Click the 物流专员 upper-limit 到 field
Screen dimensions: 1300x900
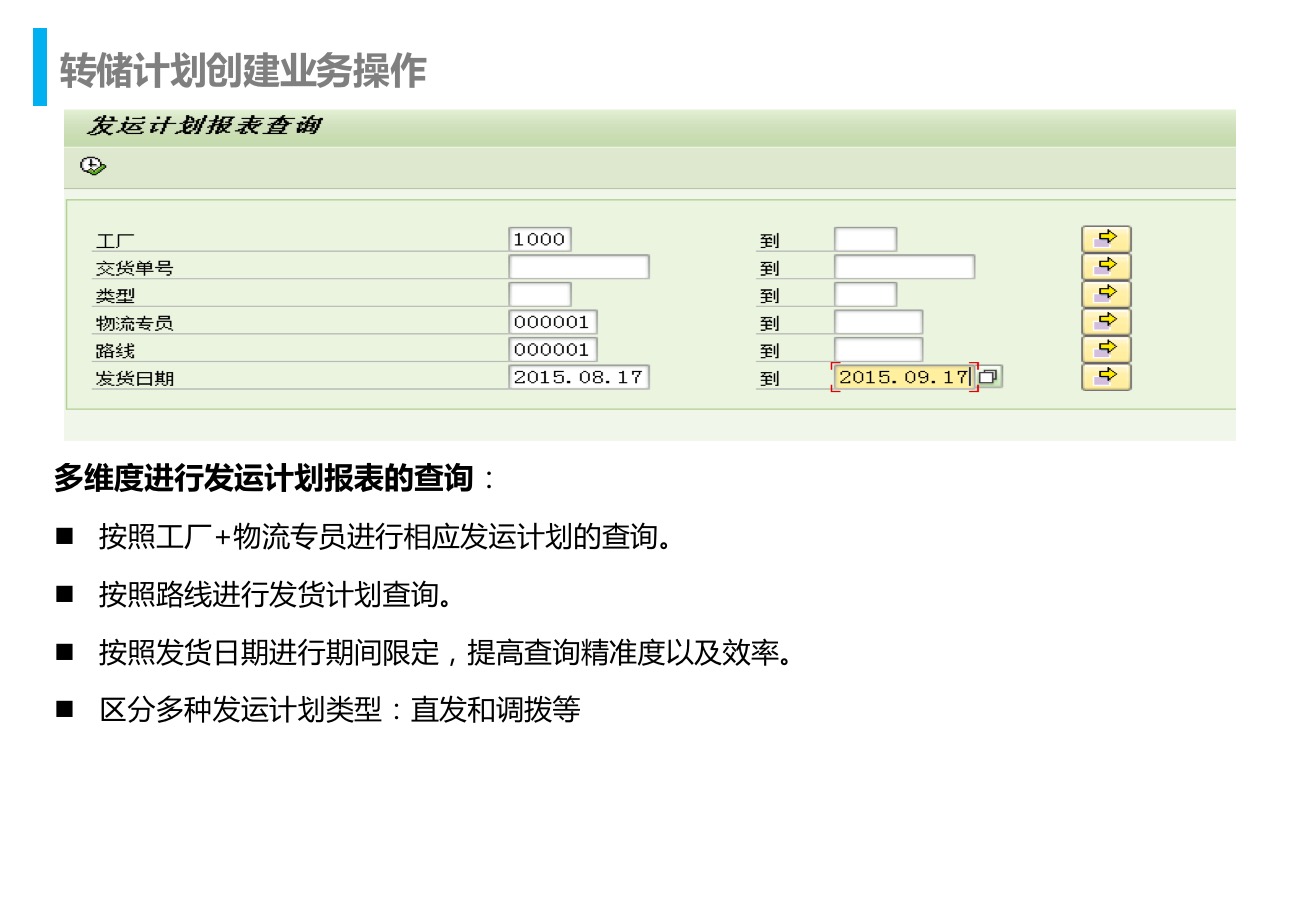878,322
